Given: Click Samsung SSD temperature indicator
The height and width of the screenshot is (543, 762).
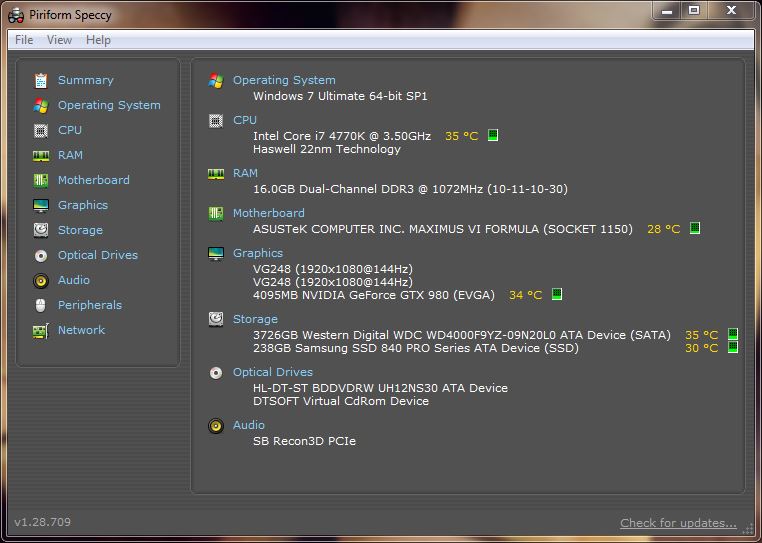Looking at the screenshot, I should [x=733, y=347].
